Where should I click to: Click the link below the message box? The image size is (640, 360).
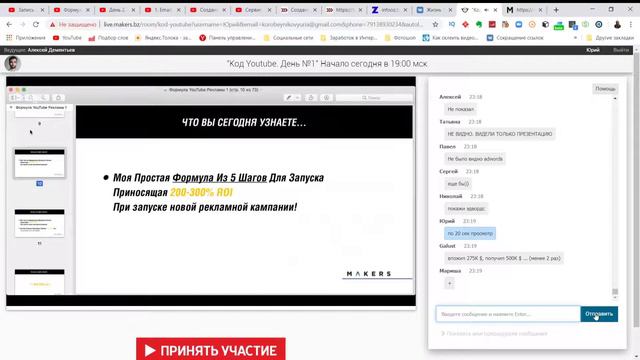click(494, 333)
